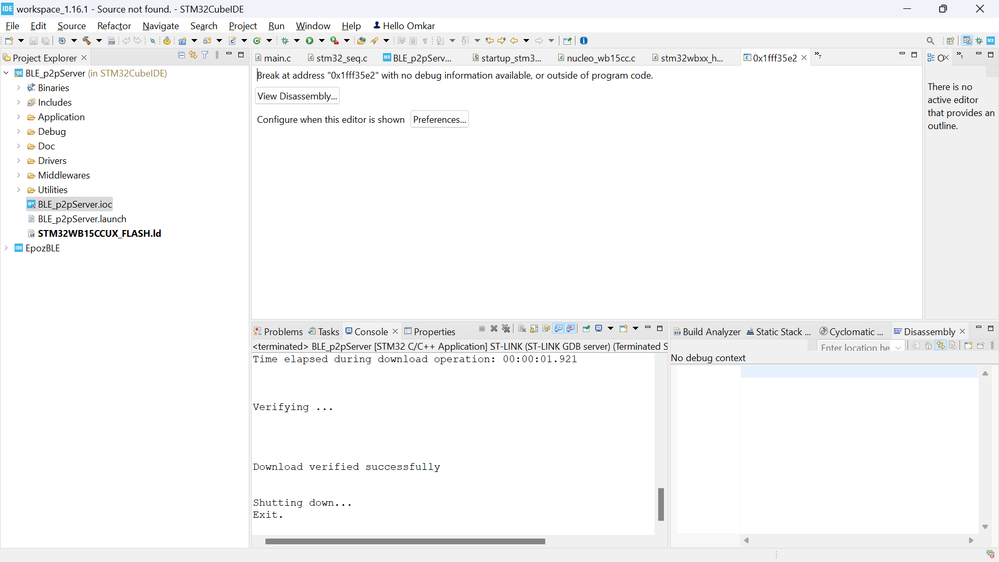999x562 pixels.
Task: Click the blue information center icon
Action: 584,41
